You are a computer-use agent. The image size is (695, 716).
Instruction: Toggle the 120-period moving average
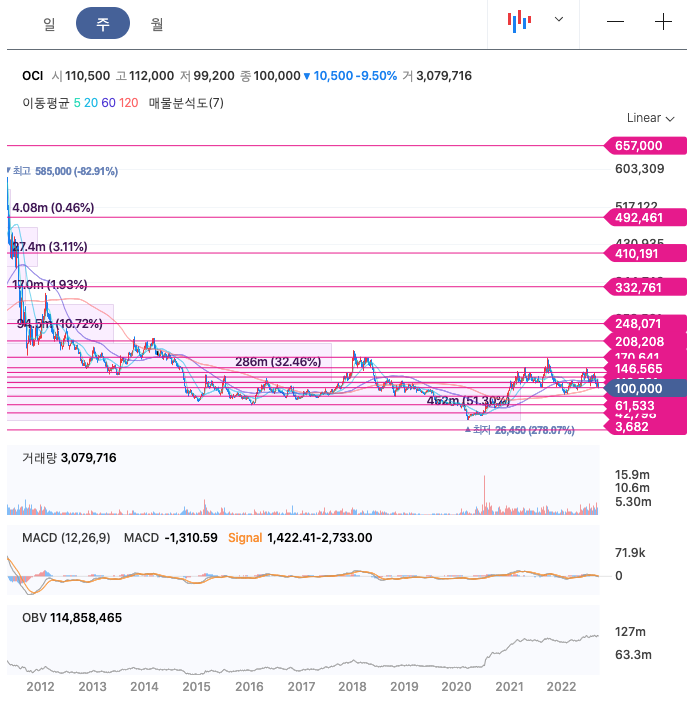click(x=128, y=103)
